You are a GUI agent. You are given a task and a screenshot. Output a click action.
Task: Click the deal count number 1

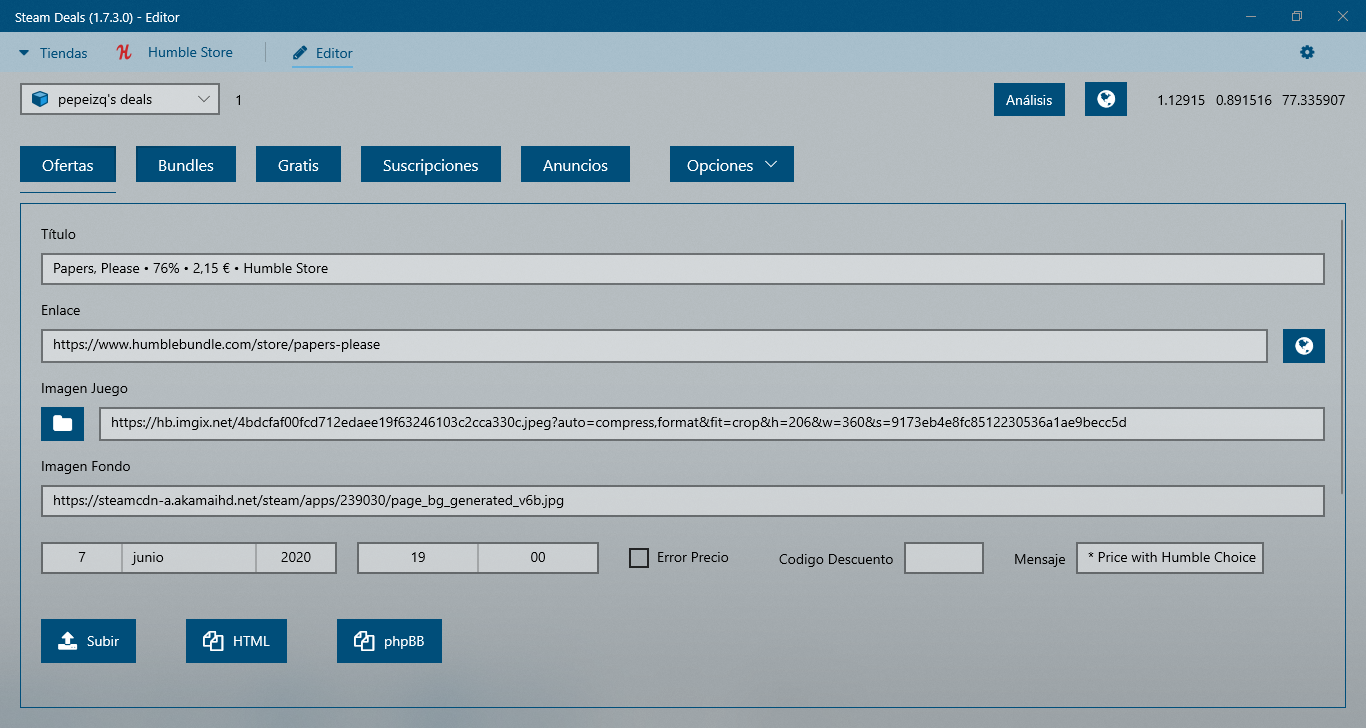(x=238, y=100)
